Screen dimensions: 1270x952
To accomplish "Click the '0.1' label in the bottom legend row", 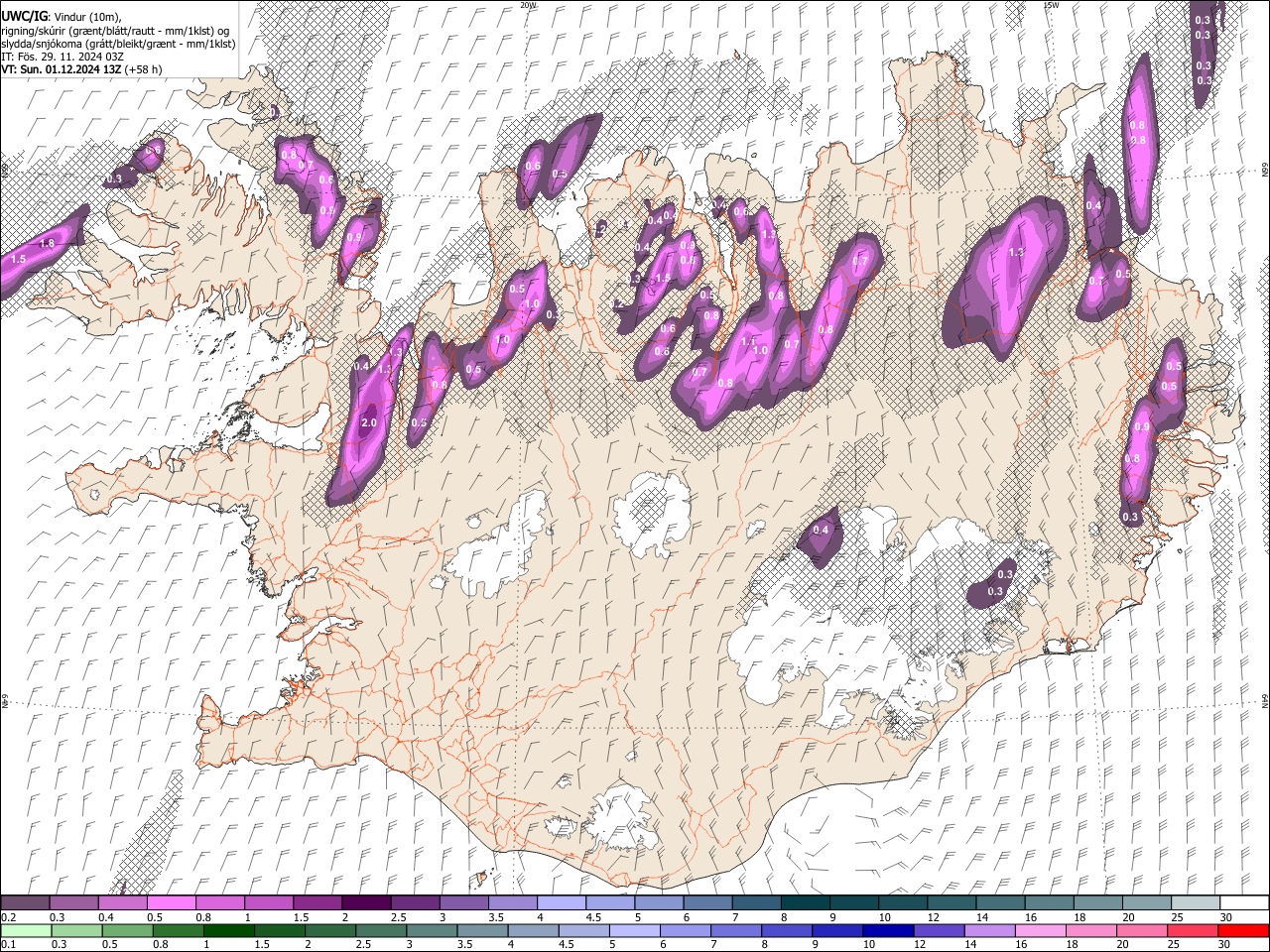I will click(9, 944).
